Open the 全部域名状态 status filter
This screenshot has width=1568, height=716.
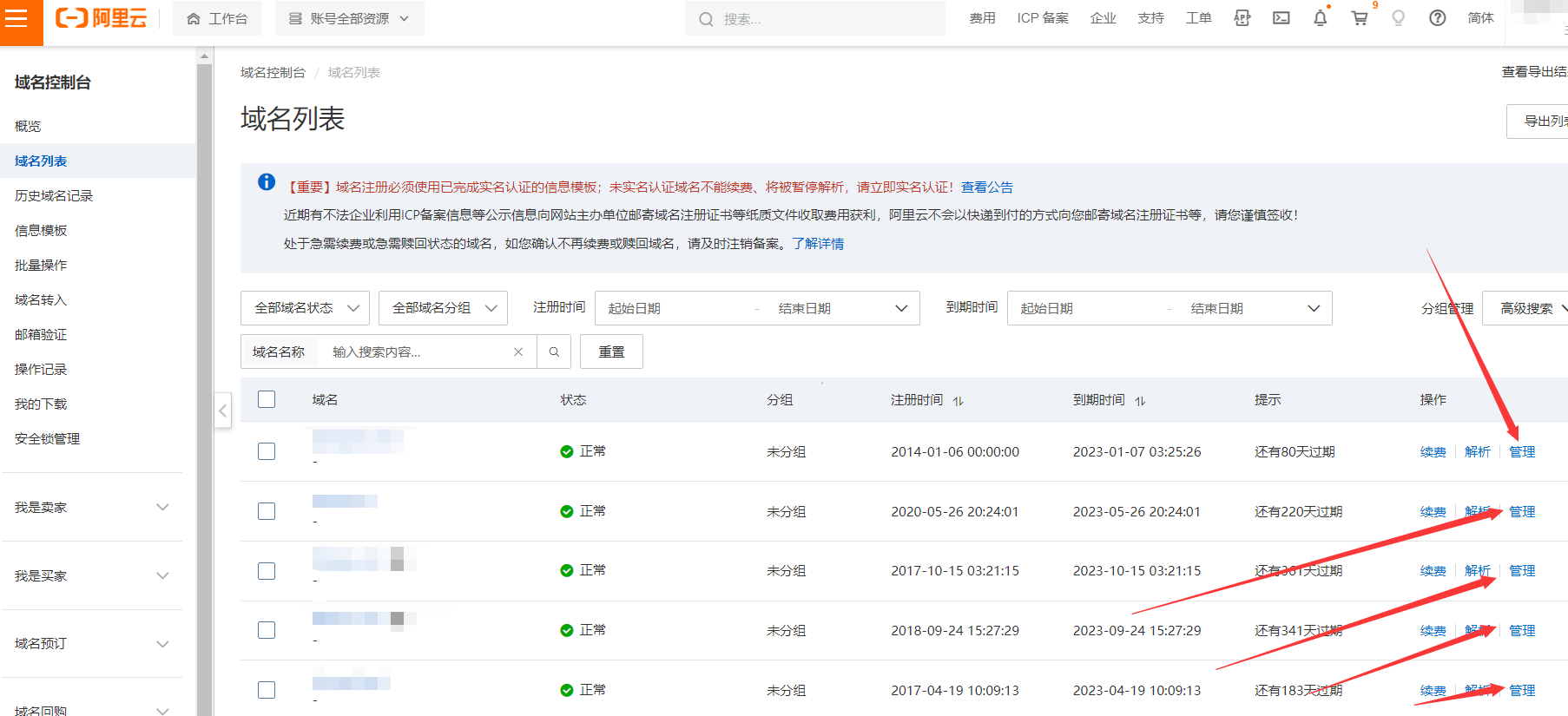point(305,308)
